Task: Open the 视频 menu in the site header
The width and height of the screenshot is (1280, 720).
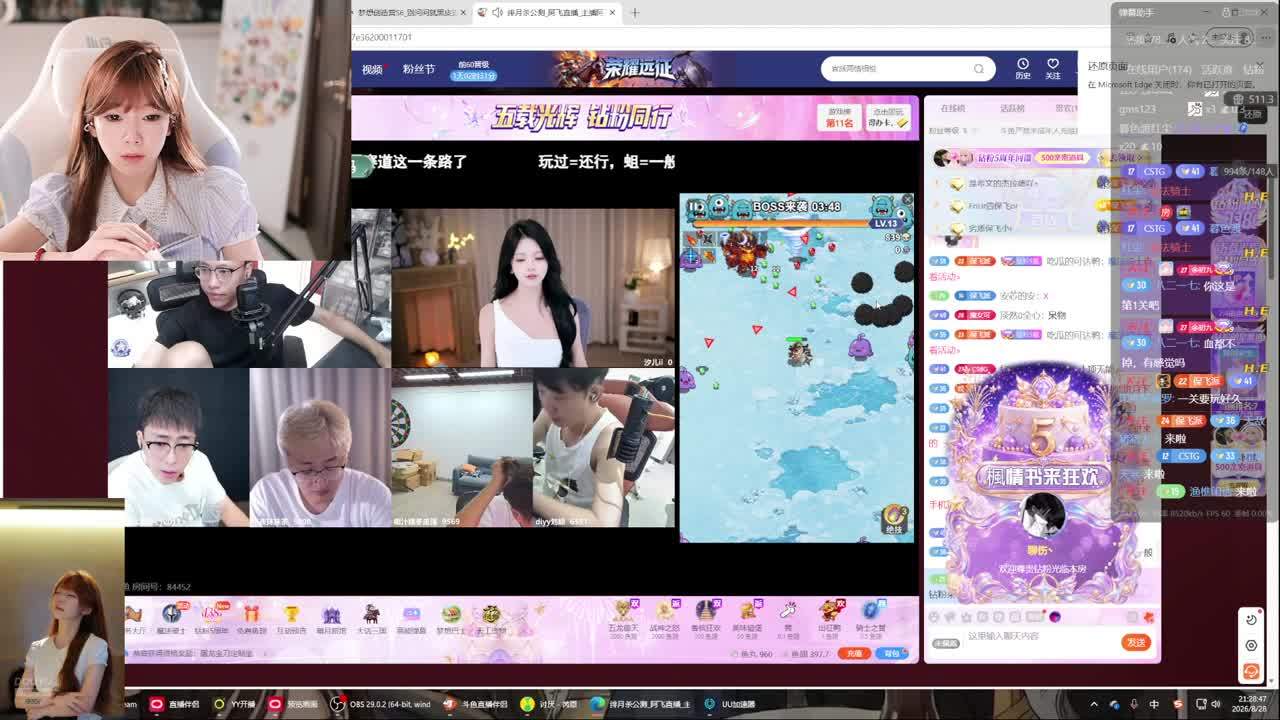Action: tap(372, 69)
